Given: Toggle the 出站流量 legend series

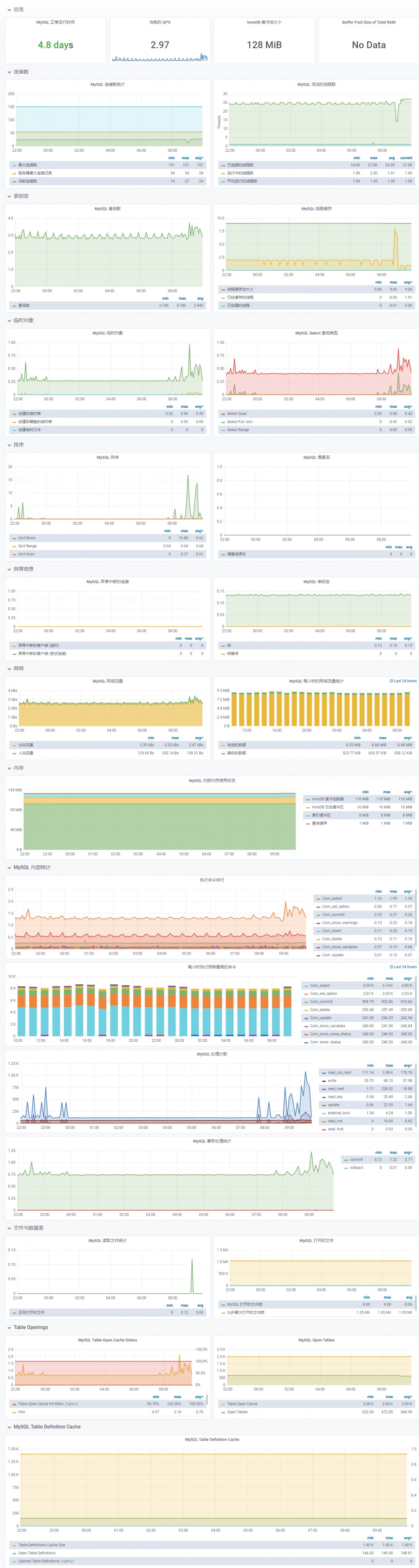Looking at the screenshot, I should 26,745.
